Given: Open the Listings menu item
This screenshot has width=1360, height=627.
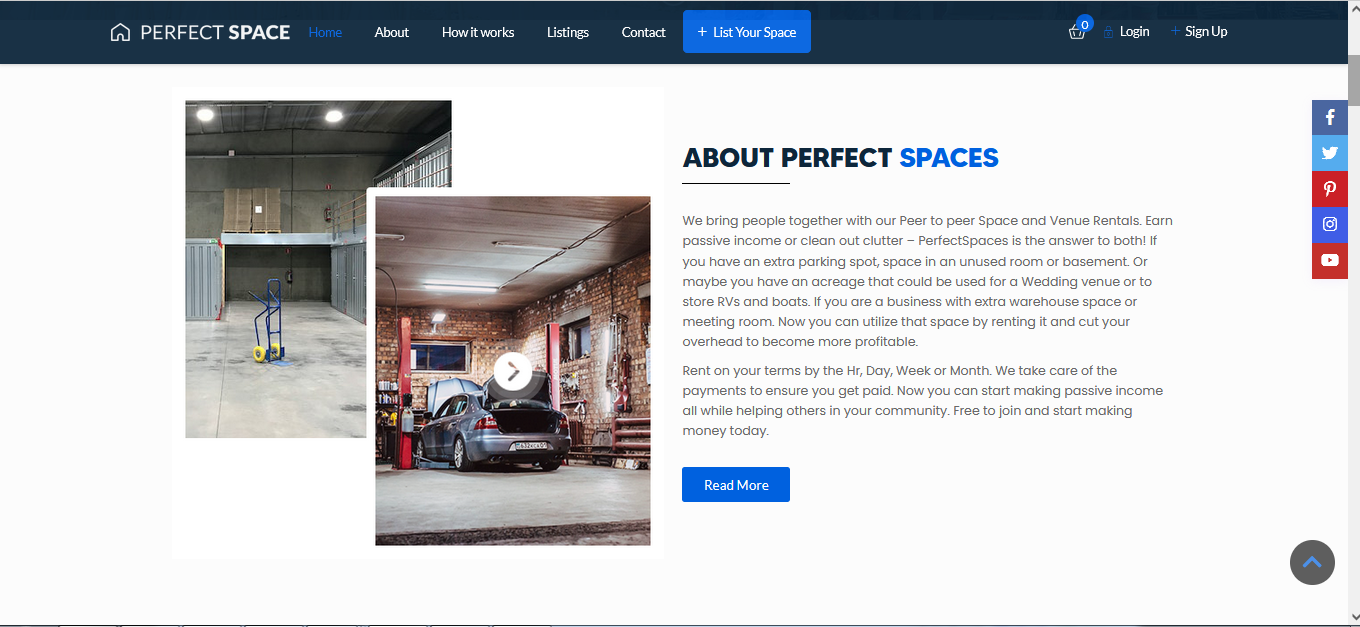Looking at the screenshot, I should coord(568,32).
